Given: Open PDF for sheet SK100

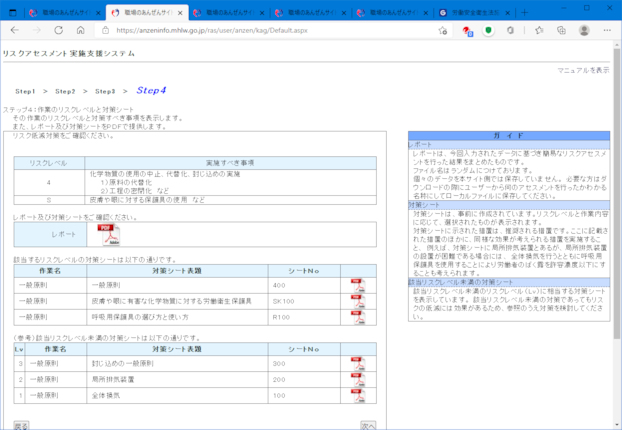Looking at the screenshot, I should pos(358,301).
